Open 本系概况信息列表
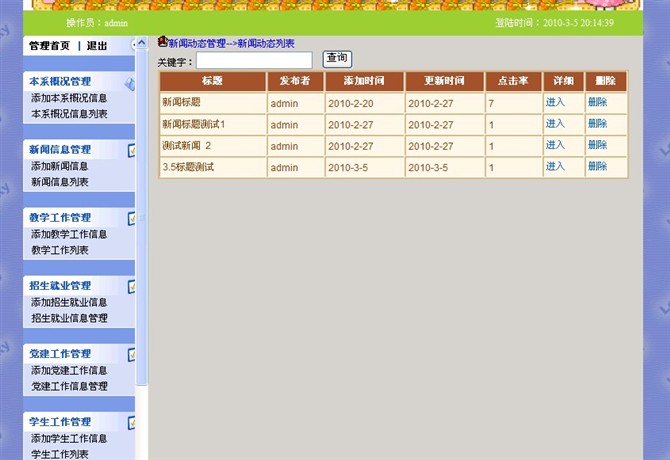 69,114
